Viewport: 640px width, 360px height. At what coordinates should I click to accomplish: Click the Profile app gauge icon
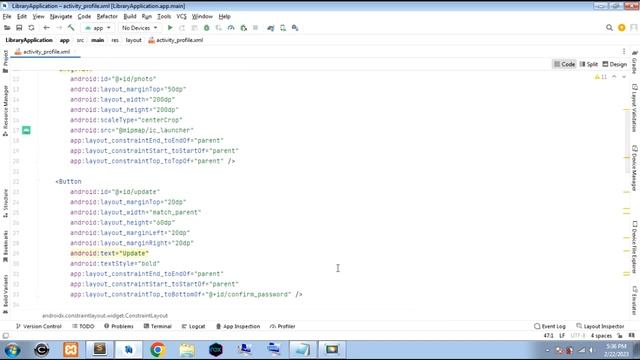231,28
